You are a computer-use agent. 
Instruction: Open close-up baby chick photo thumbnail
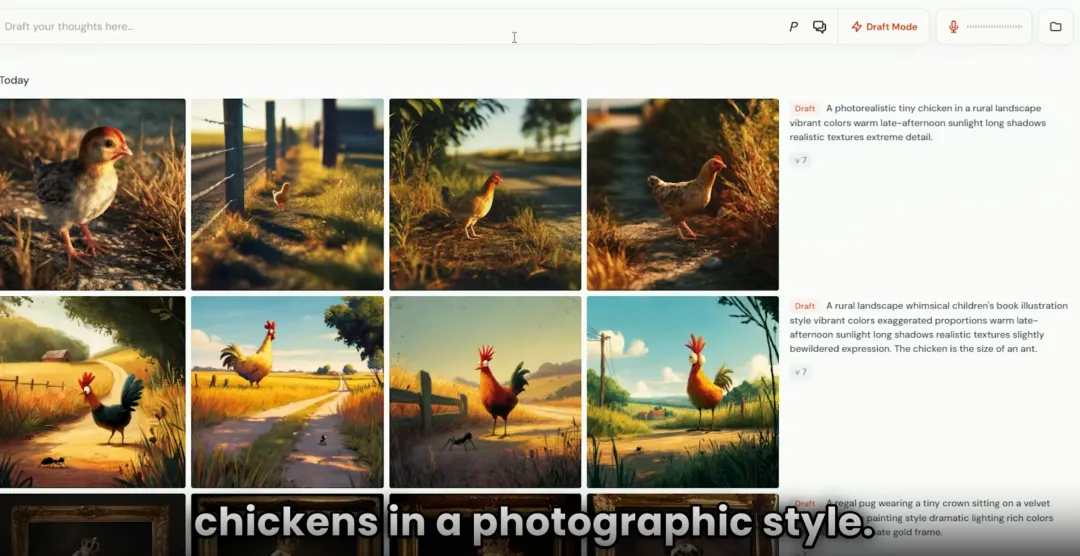click(92, 194)
